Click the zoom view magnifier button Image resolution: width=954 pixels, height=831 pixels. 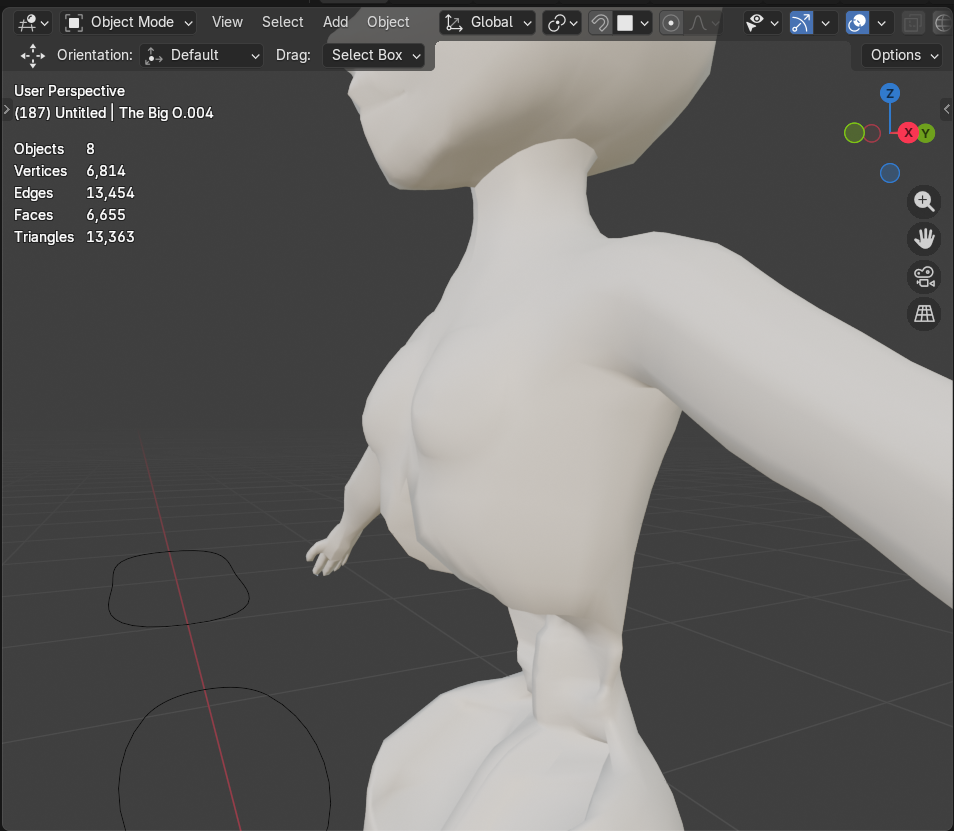(x=924, y=201)
